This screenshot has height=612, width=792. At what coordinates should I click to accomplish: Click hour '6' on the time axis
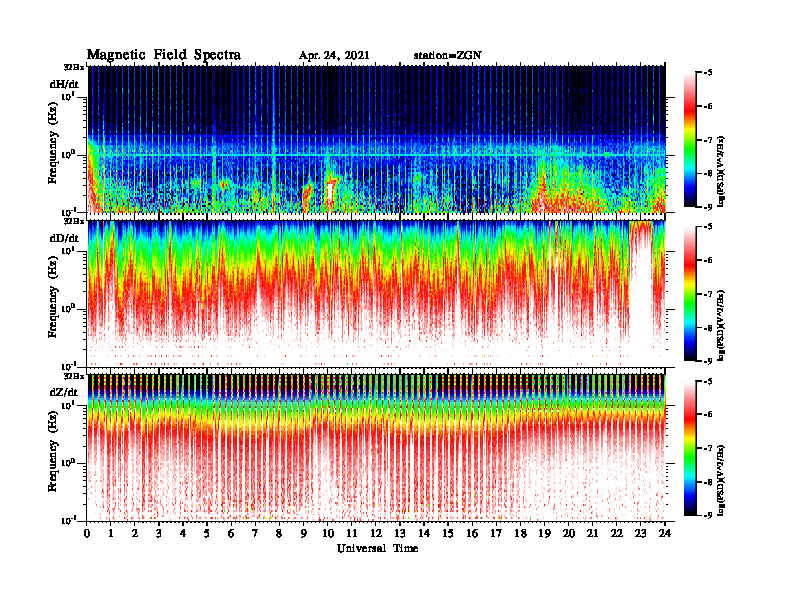(231, 534)
